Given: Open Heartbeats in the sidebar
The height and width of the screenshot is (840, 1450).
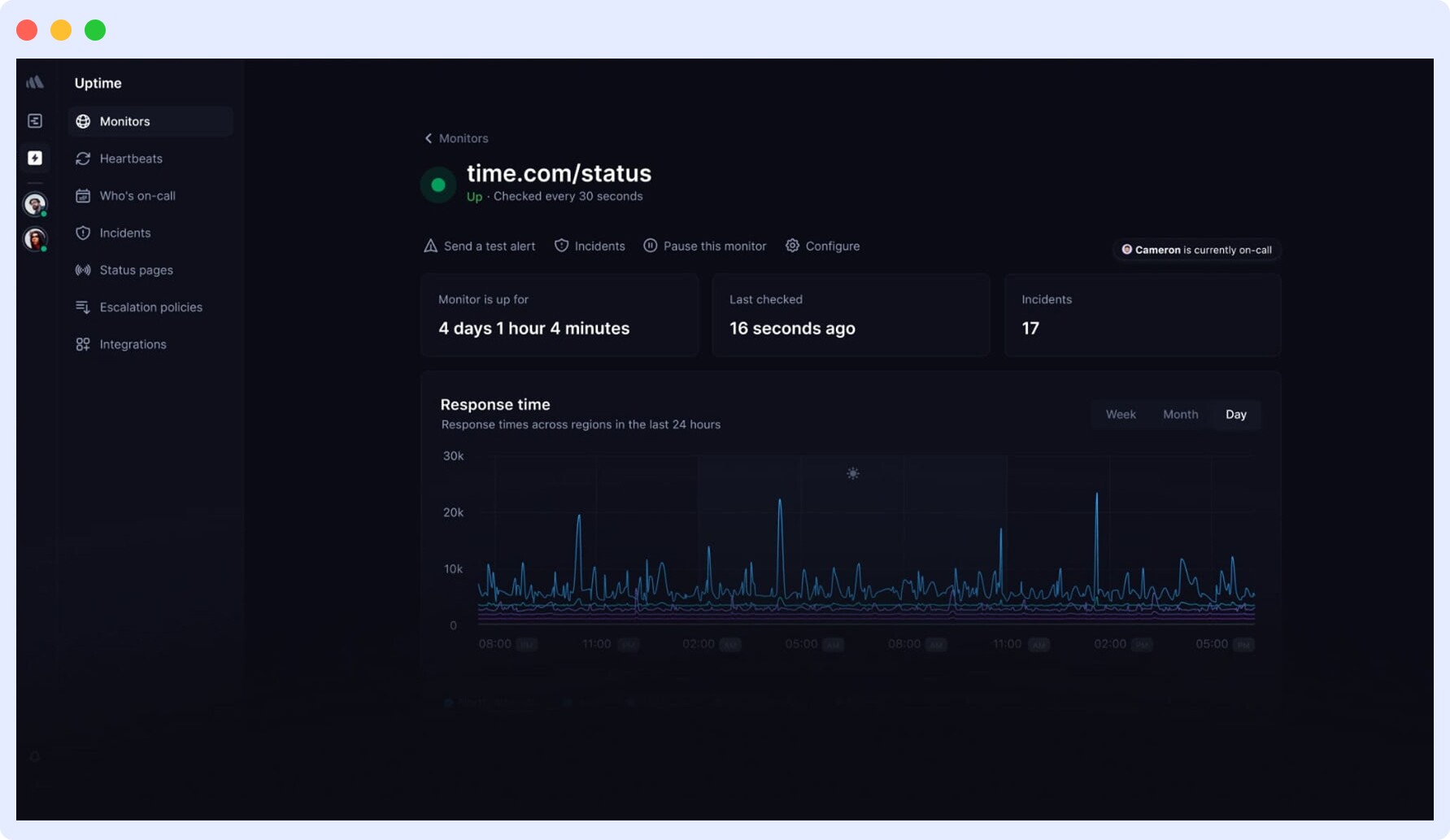Looking at the screenshot, I should pos(151,159).
